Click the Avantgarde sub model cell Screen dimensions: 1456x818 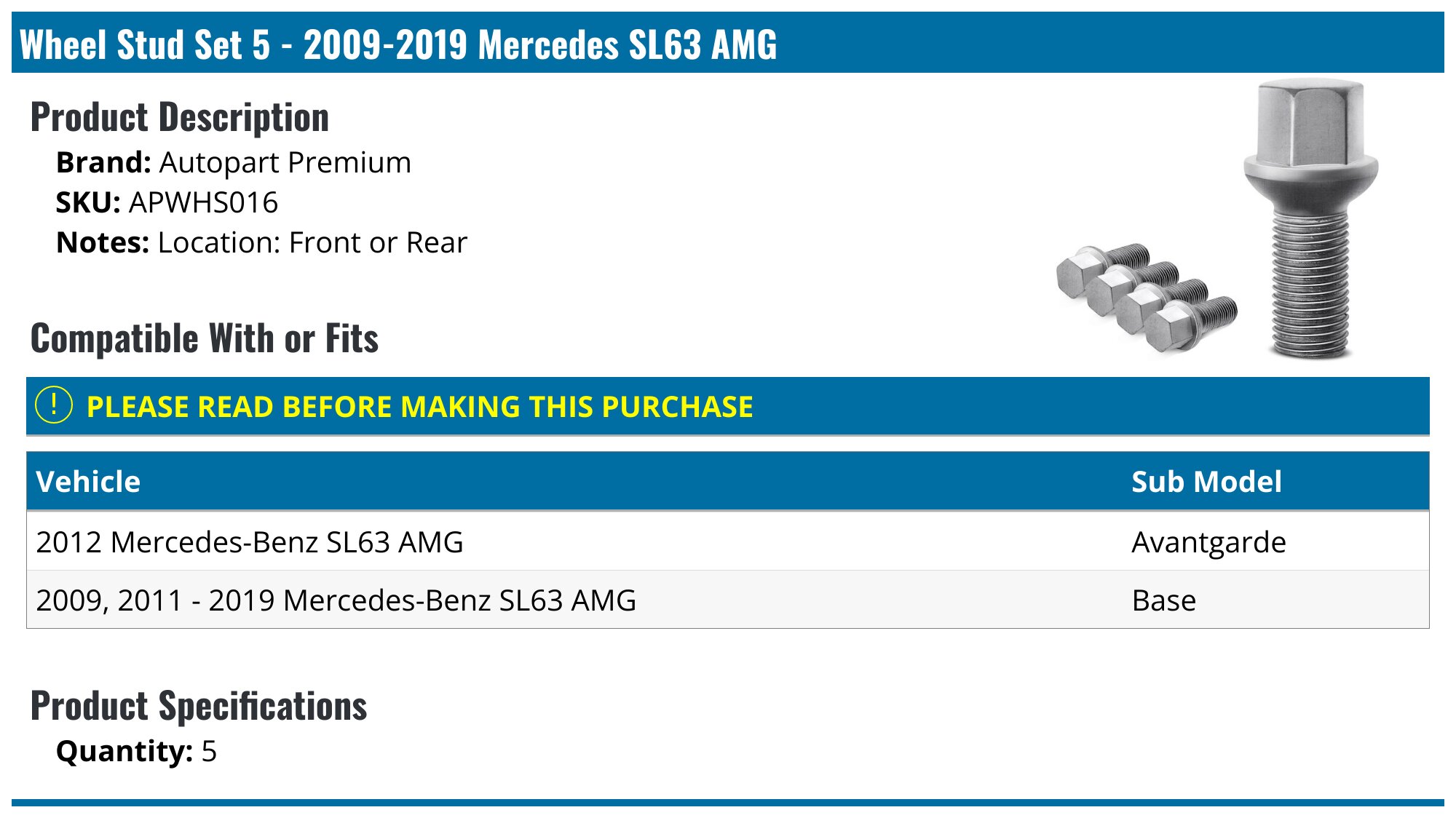point(1208,542)
